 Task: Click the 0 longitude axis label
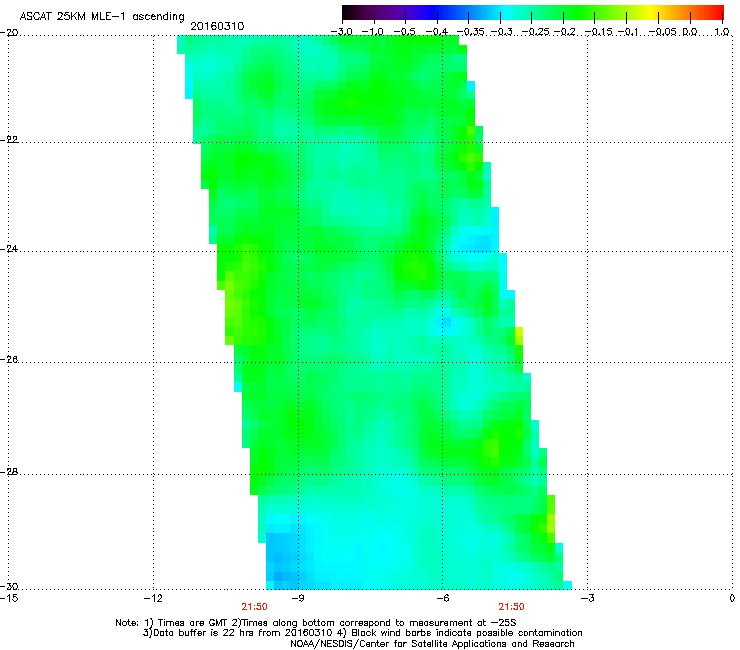(x=732, y=598)
